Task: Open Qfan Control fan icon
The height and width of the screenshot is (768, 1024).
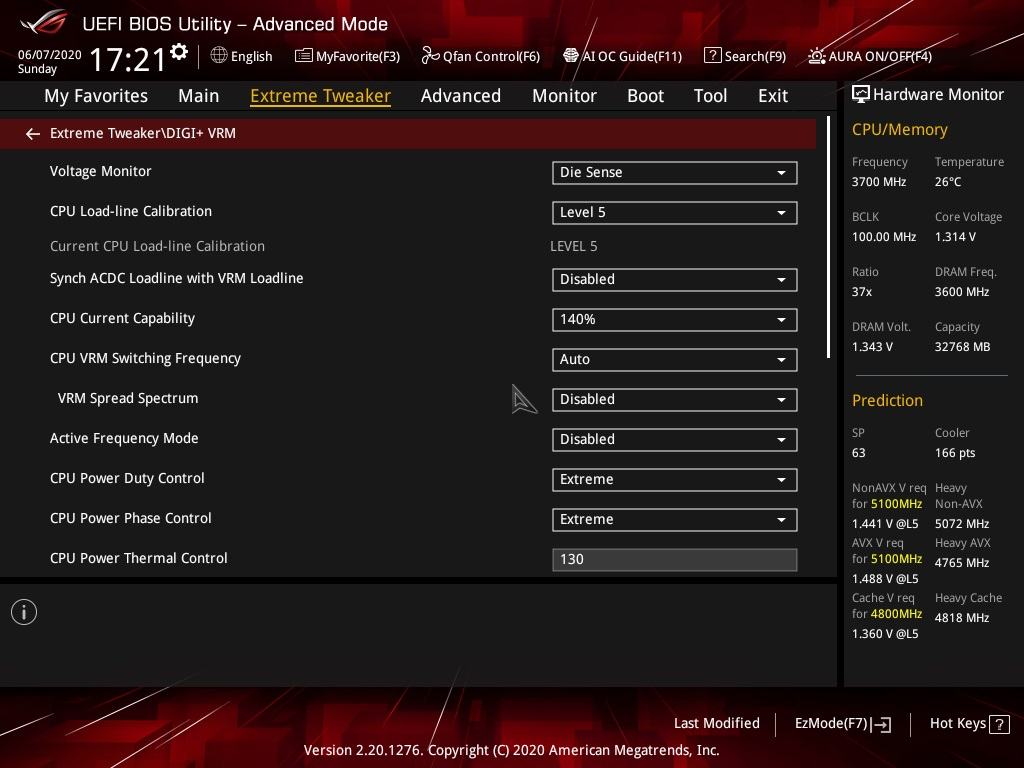Action: click(430, 56)
